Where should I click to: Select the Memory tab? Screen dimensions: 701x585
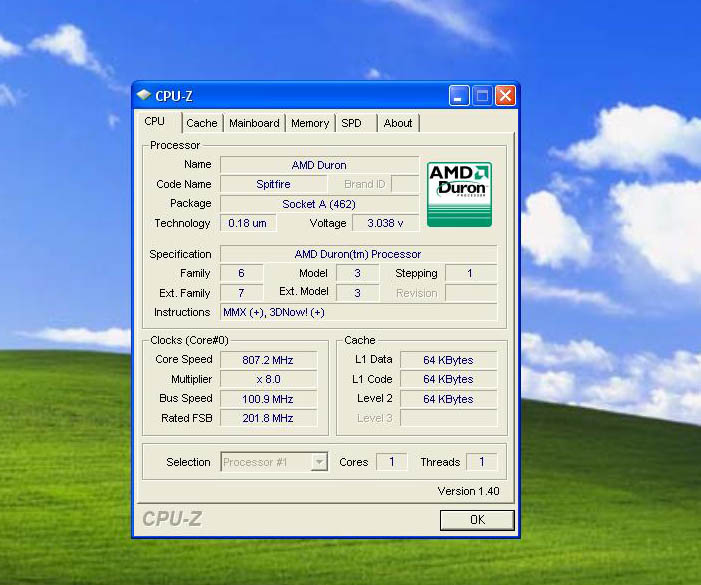pyautogui.click(x=310, y=123)
